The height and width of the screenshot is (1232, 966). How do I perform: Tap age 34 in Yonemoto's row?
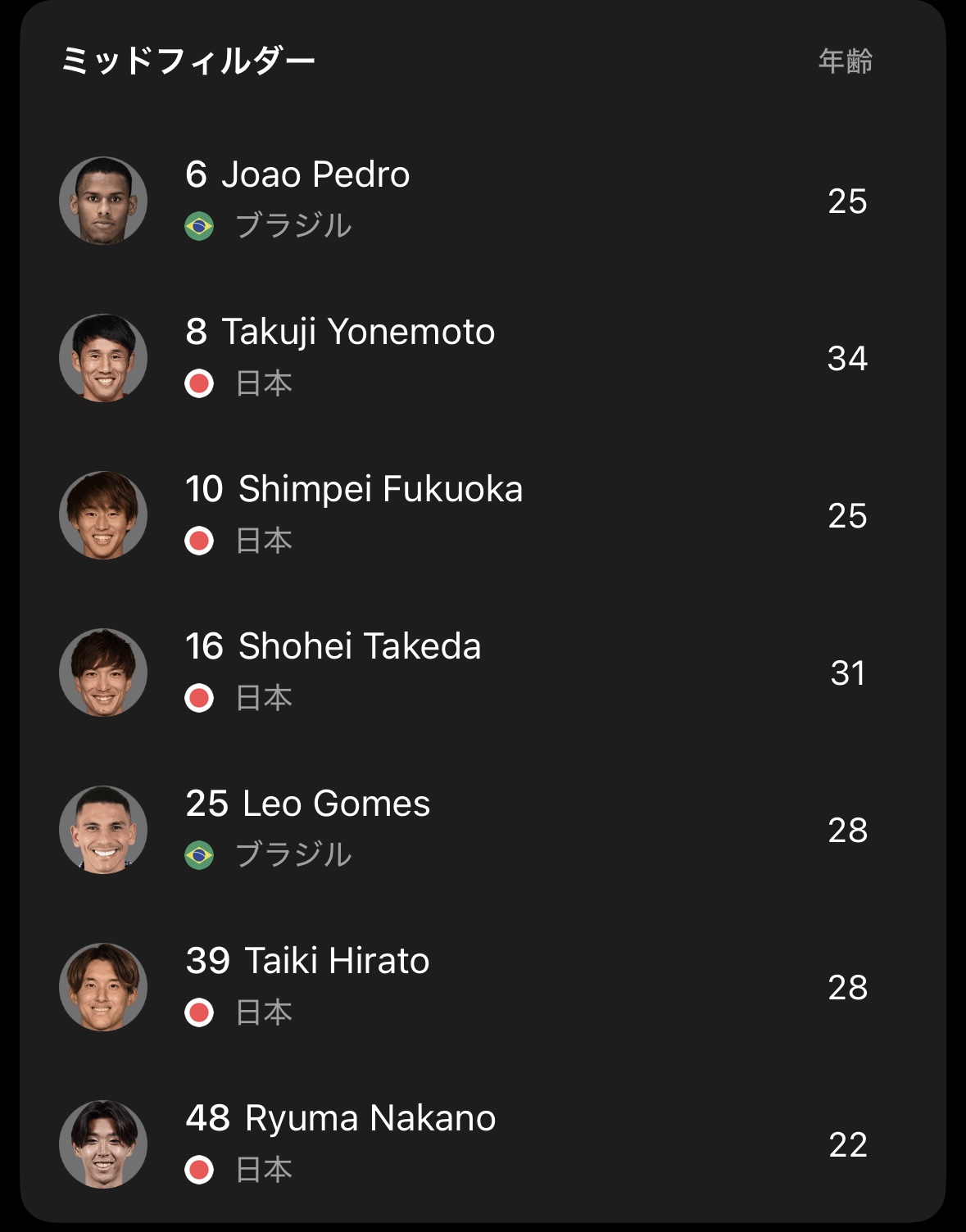847,358
